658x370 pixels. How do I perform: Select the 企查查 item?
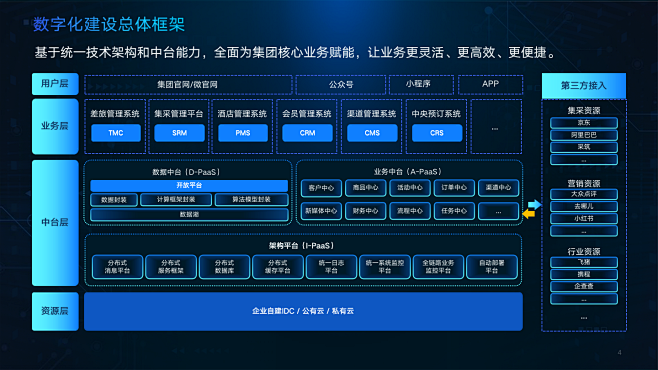coord(584,287)
